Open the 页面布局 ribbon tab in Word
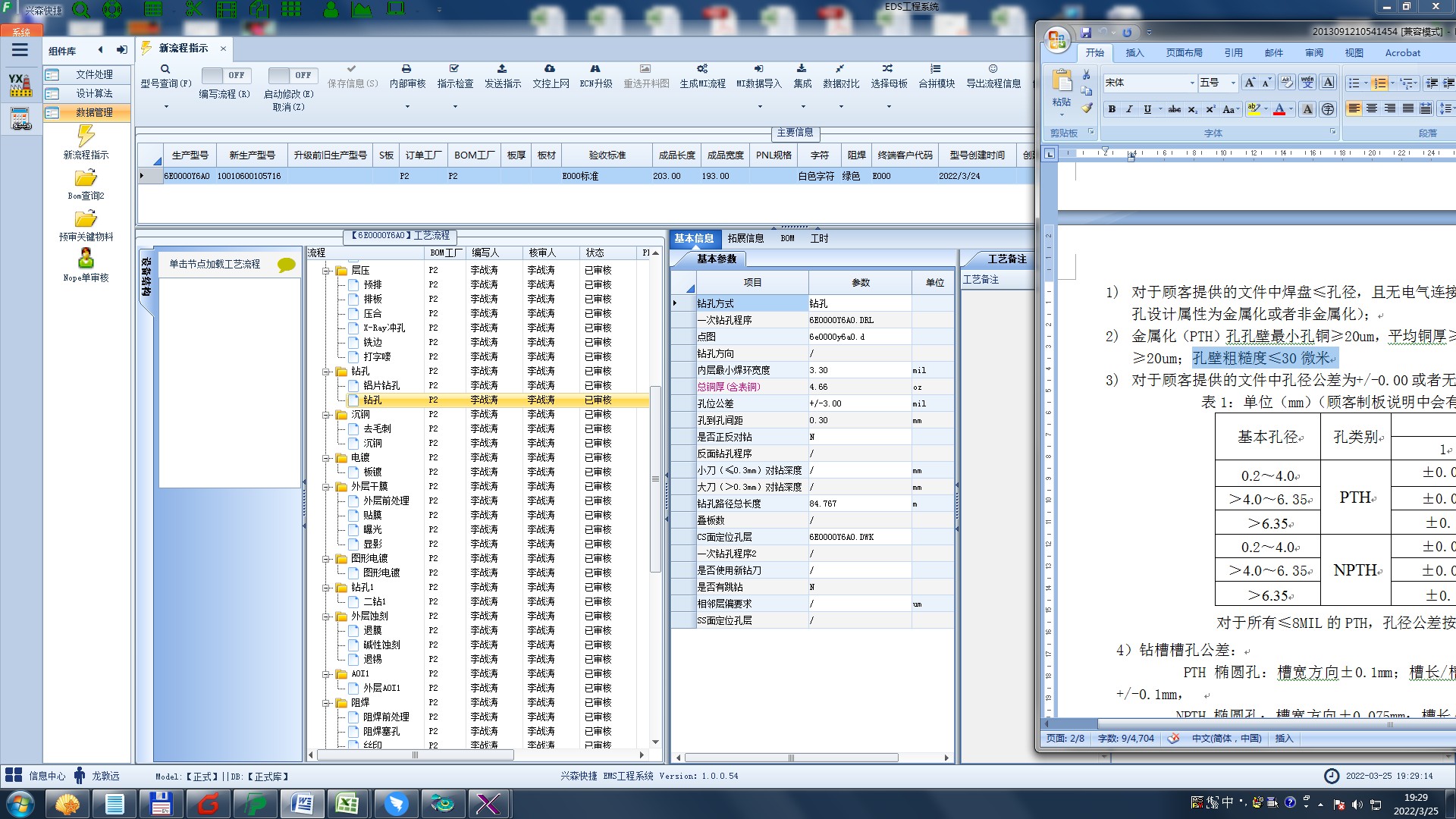The width and height of the screenshot is (1456, 819). 1184,53
